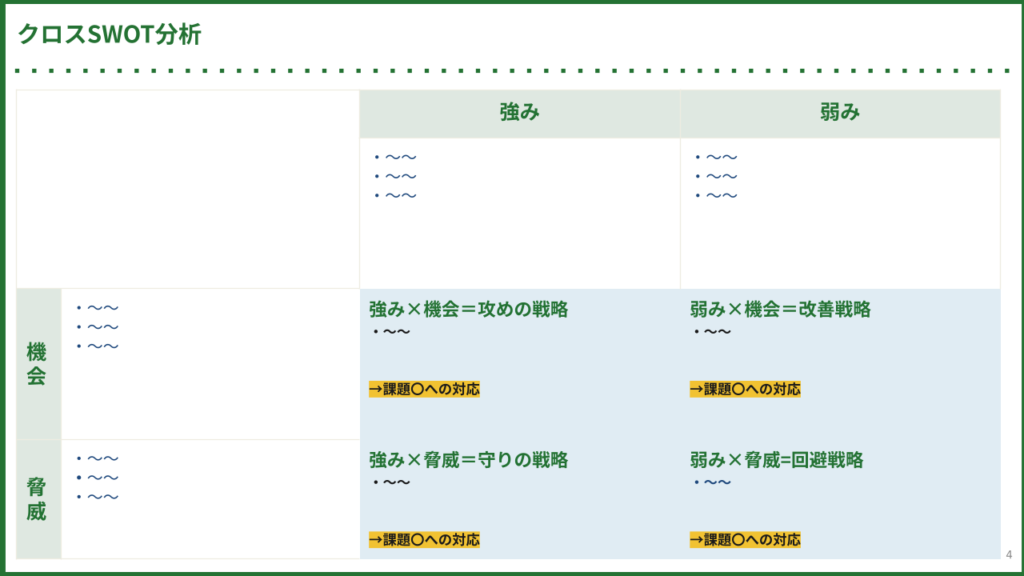Click first bullet under 弱み header

[x=721, y=157]
